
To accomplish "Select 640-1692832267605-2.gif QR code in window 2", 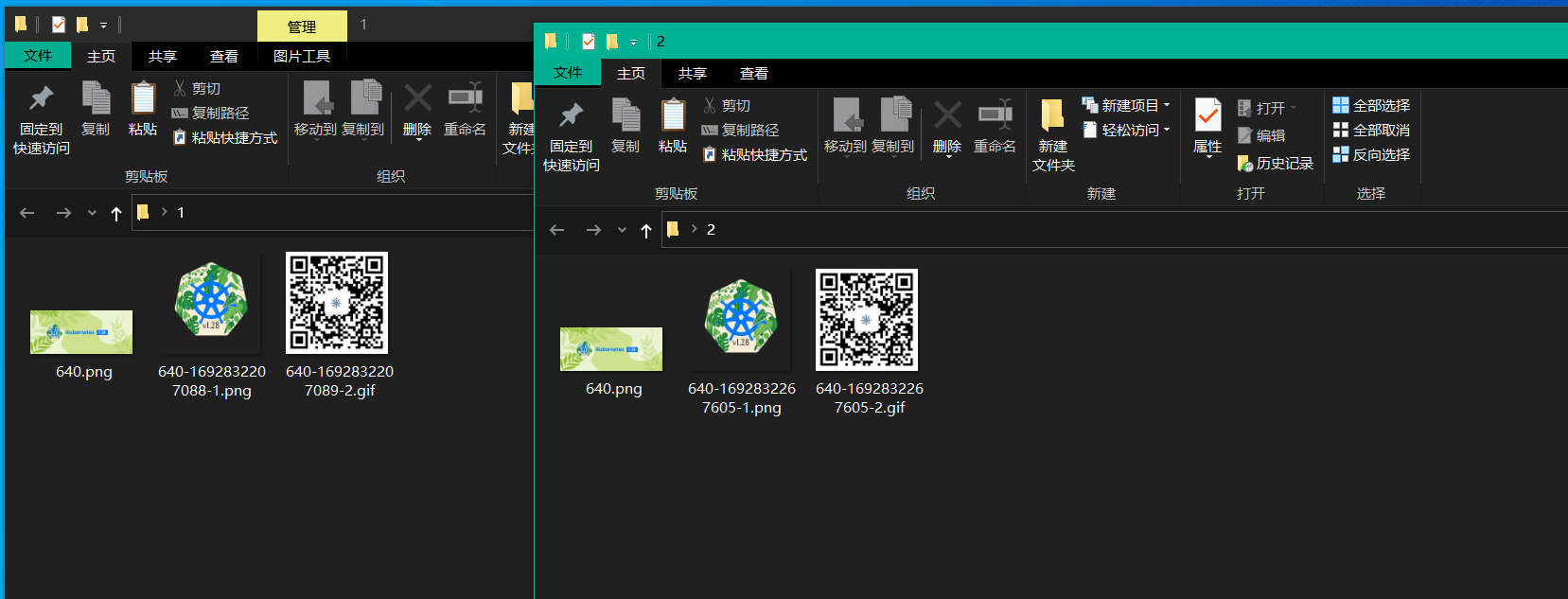I will (870, 343).
